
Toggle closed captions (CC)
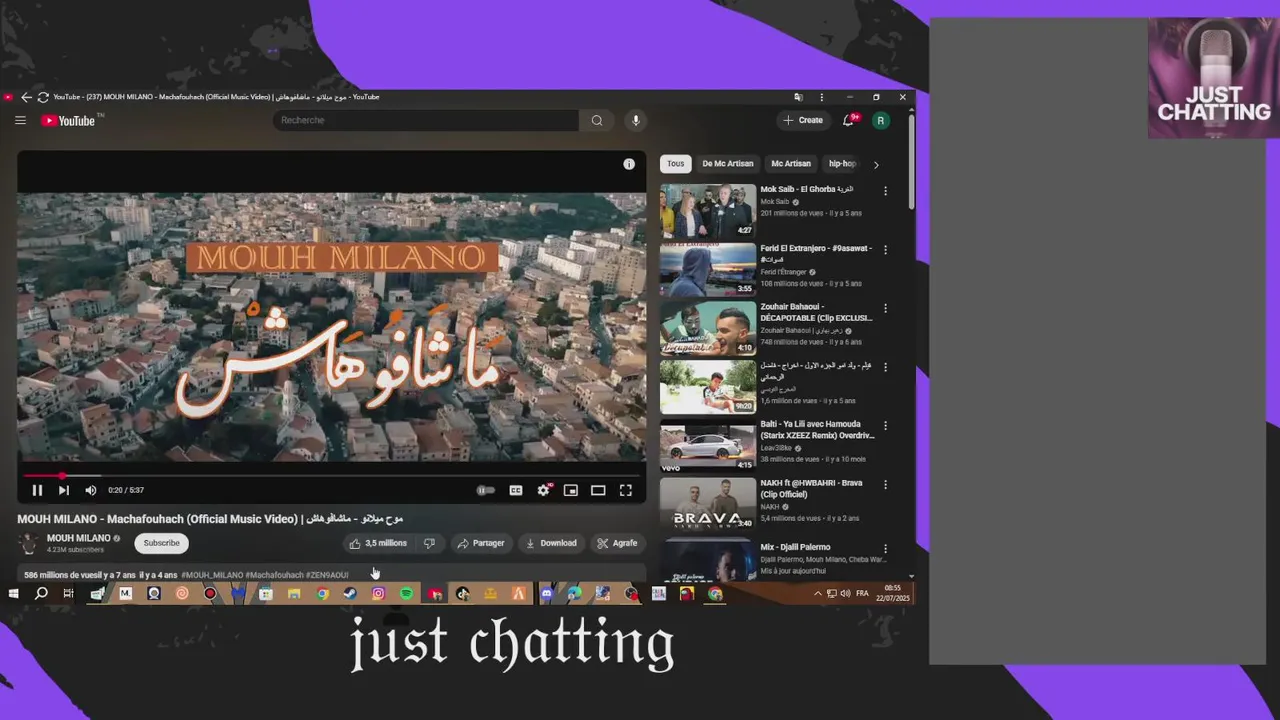pos(516,490)
